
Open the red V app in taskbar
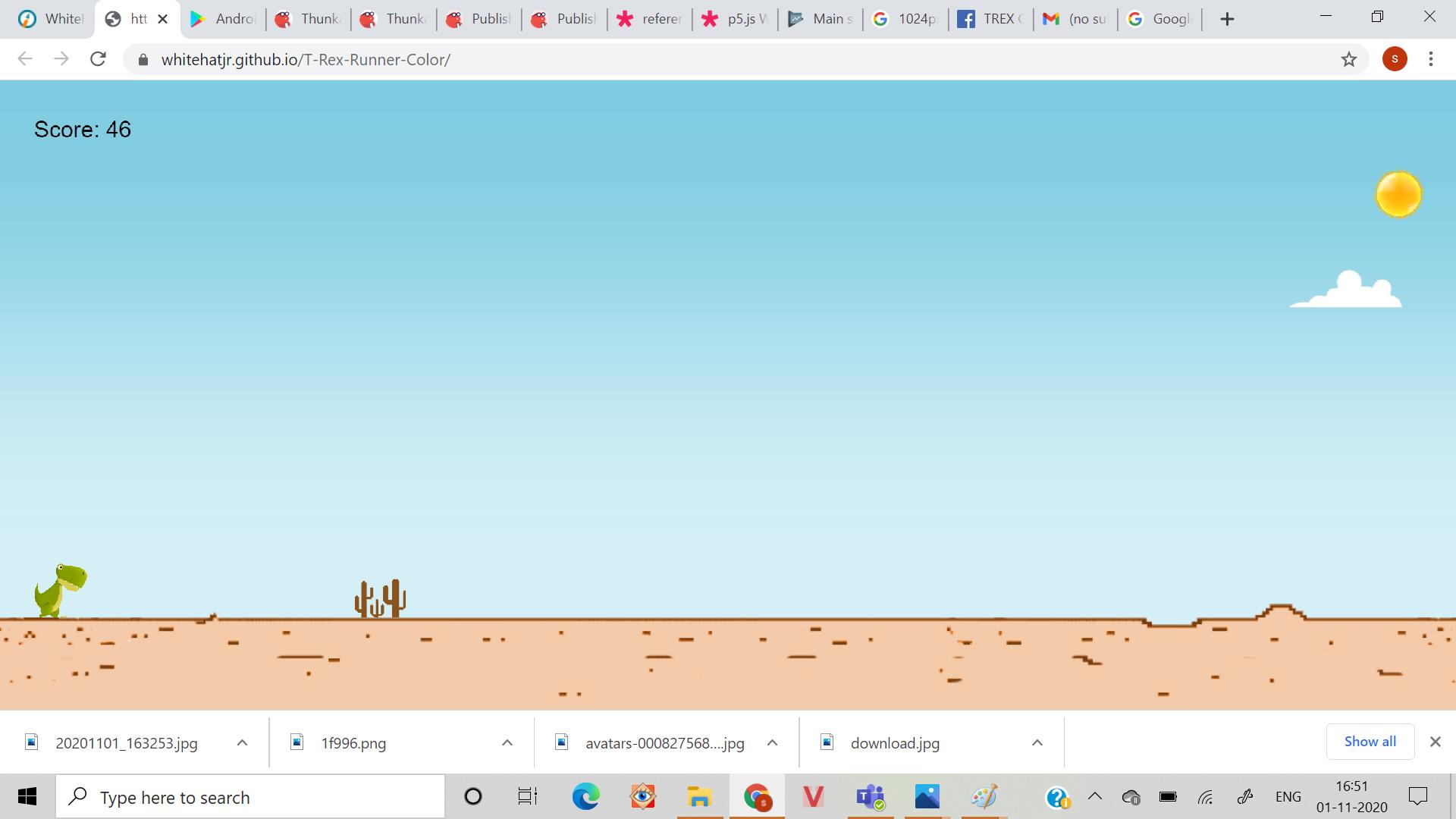[x=813, y=796]
